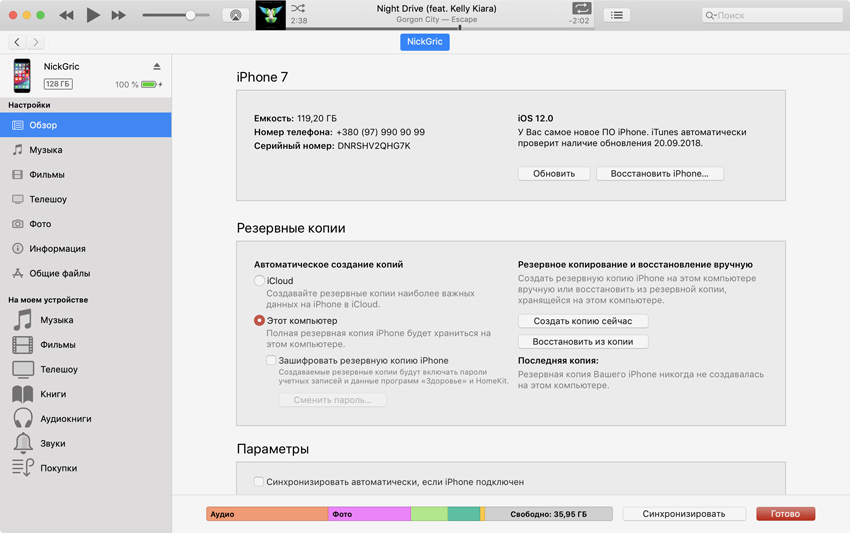The width and height of the screenshot is (850, 533).
Task: Open Покупки on the device
Action: click(x=86, y=468)
